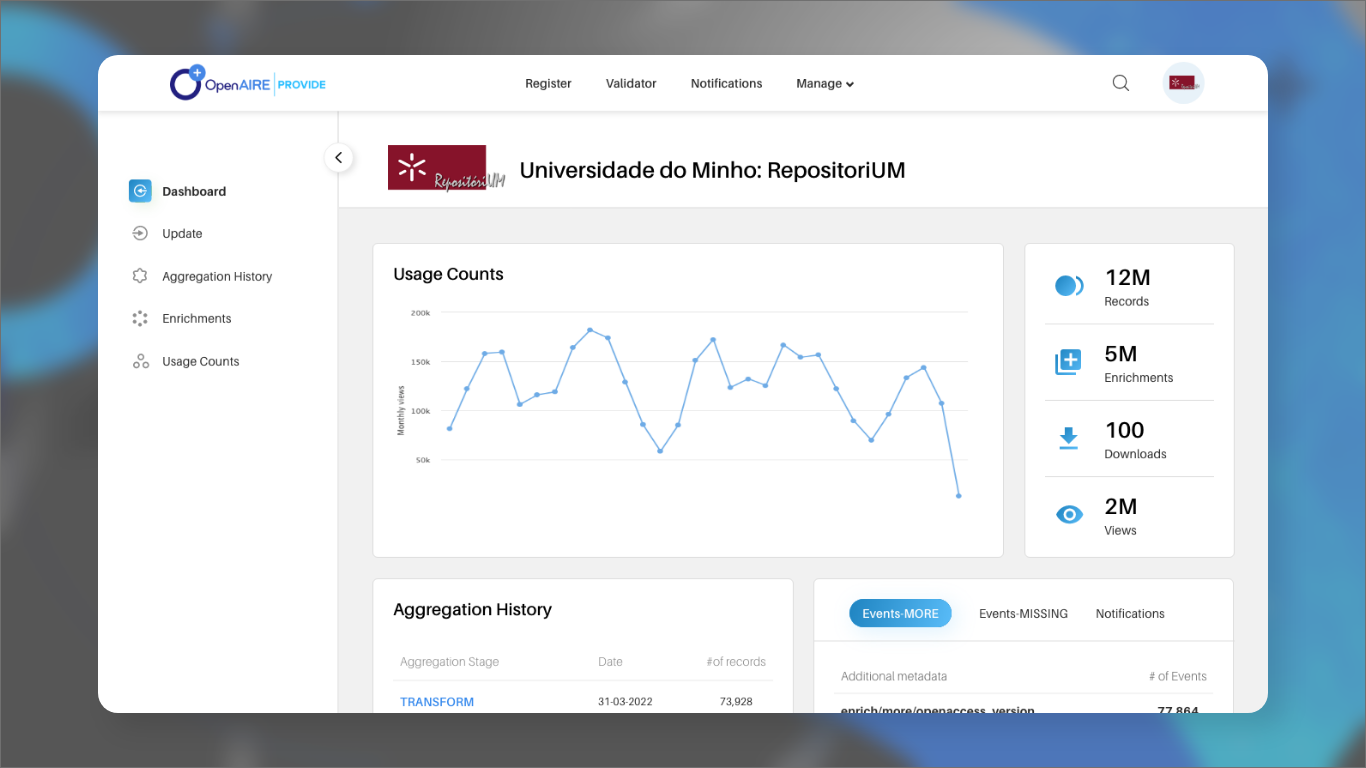Collapse the sidebar using the chevron

pyautogui.click(x=339, y=157)
